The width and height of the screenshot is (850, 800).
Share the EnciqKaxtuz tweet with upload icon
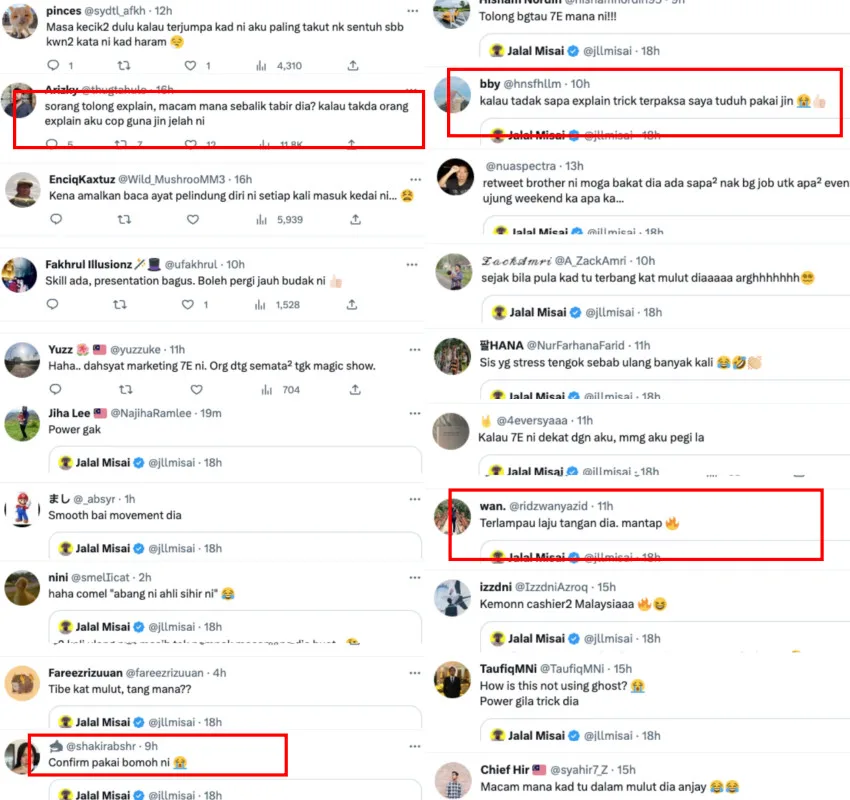click(x=355, y=219)
